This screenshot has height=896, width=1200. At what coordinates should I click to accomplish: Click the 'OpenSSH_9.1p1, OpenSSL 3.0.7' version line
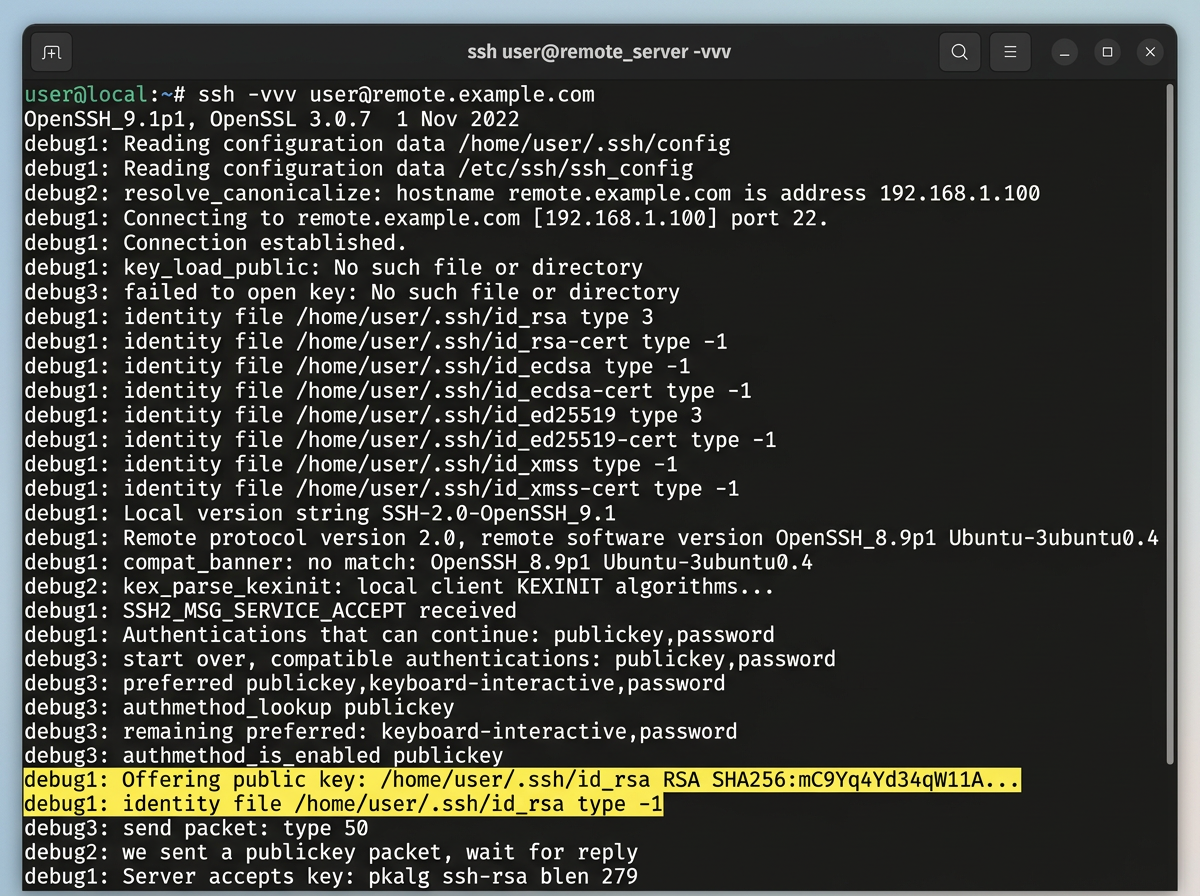click(272, 119)
